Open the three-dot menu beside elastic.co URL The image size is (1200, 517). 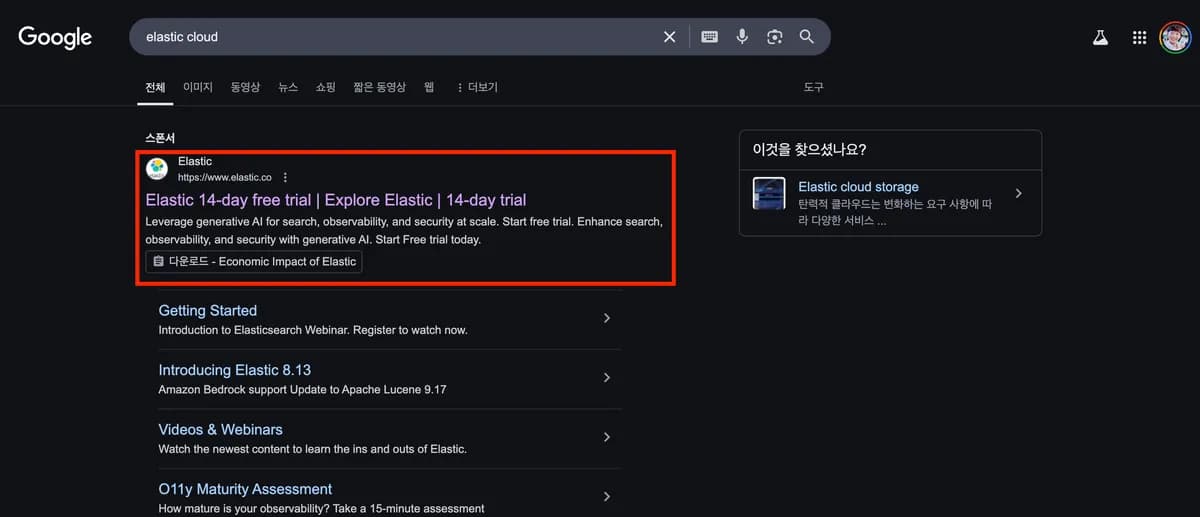point(285,177)
